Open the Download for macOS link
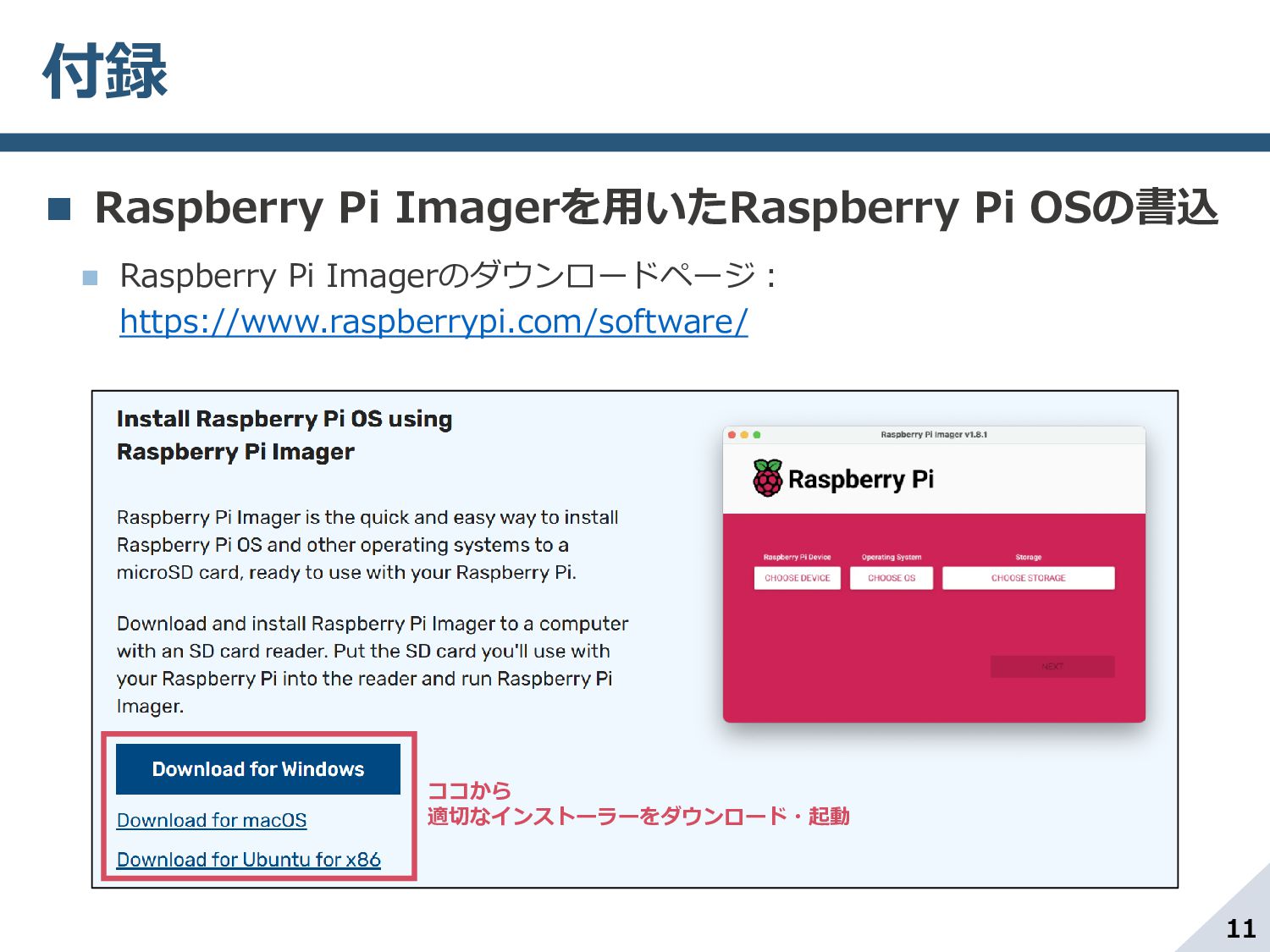Screen dimensions: 1270x952 coord(212,820)
